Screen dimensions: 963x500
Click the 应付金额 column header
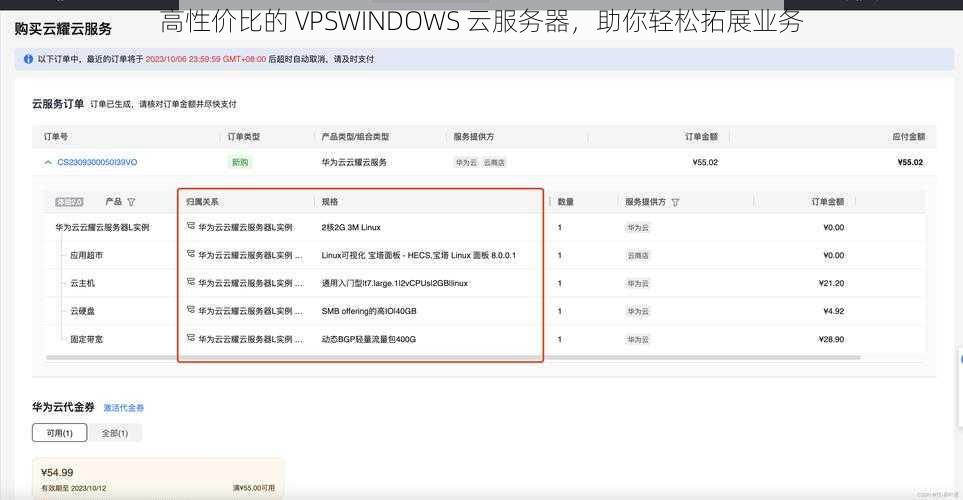coord(908,136)
